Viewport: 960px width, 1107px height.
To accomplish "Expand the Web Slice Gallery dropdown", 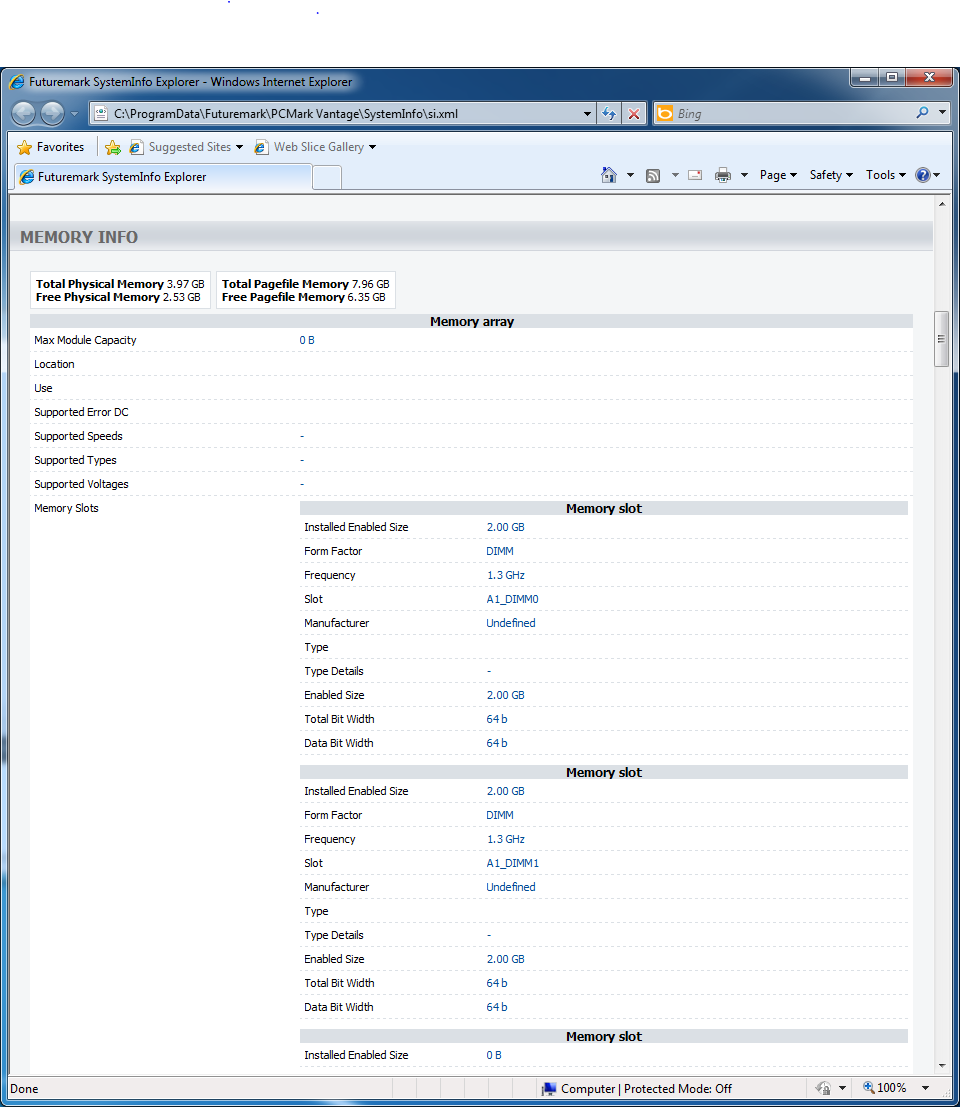I will (372, 147).
